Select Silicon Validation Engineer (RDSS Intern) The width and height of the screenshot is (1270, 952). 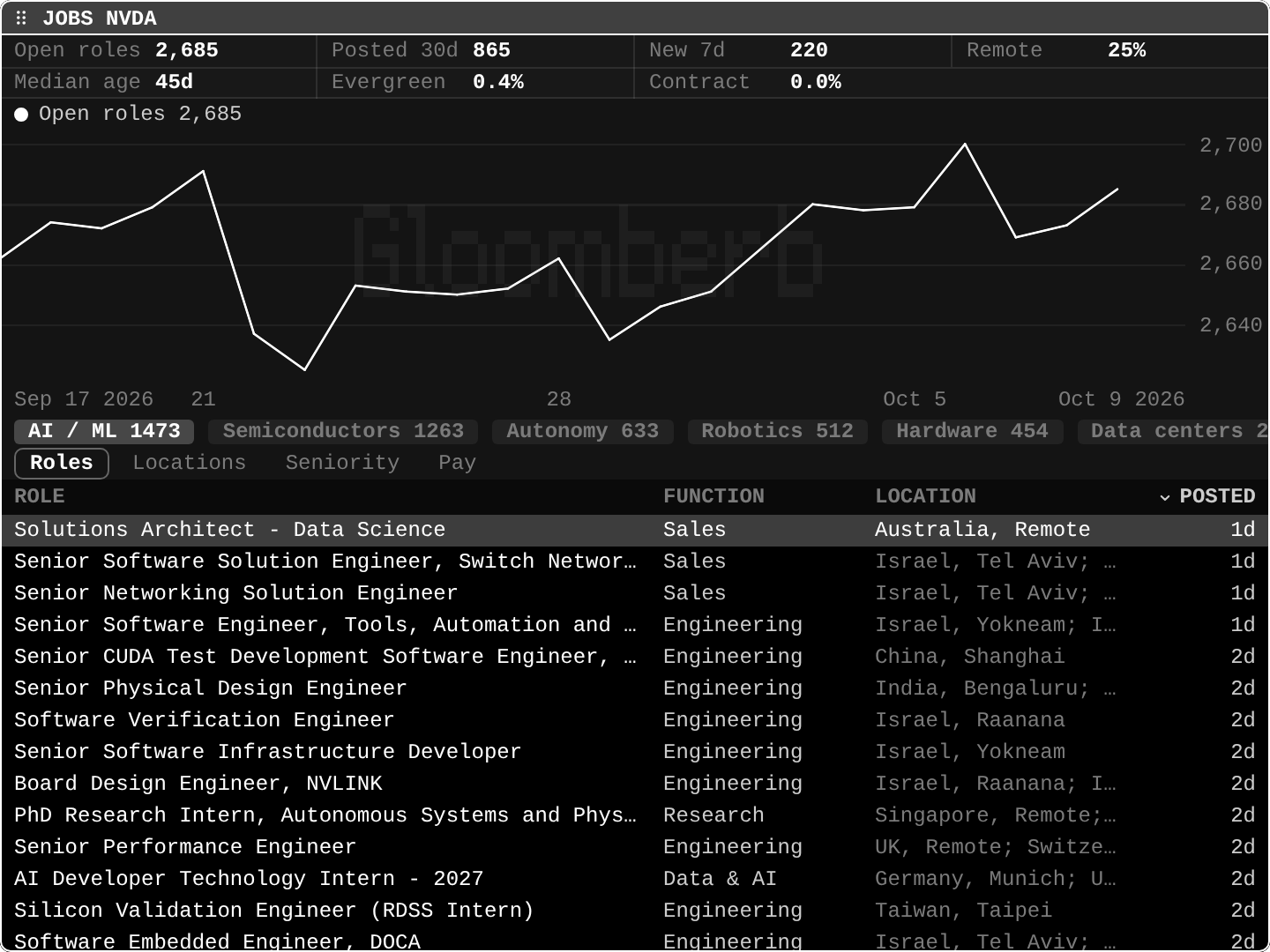(x=635, y=911)
